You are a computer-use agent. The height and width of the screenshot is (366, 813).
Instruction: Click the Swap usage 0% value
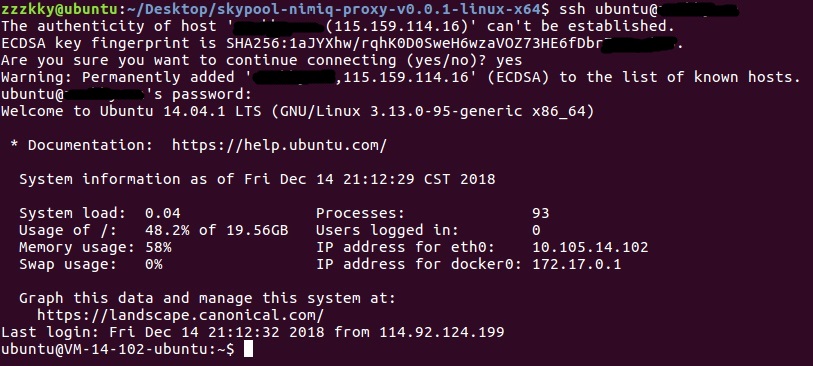click(153, 264)
